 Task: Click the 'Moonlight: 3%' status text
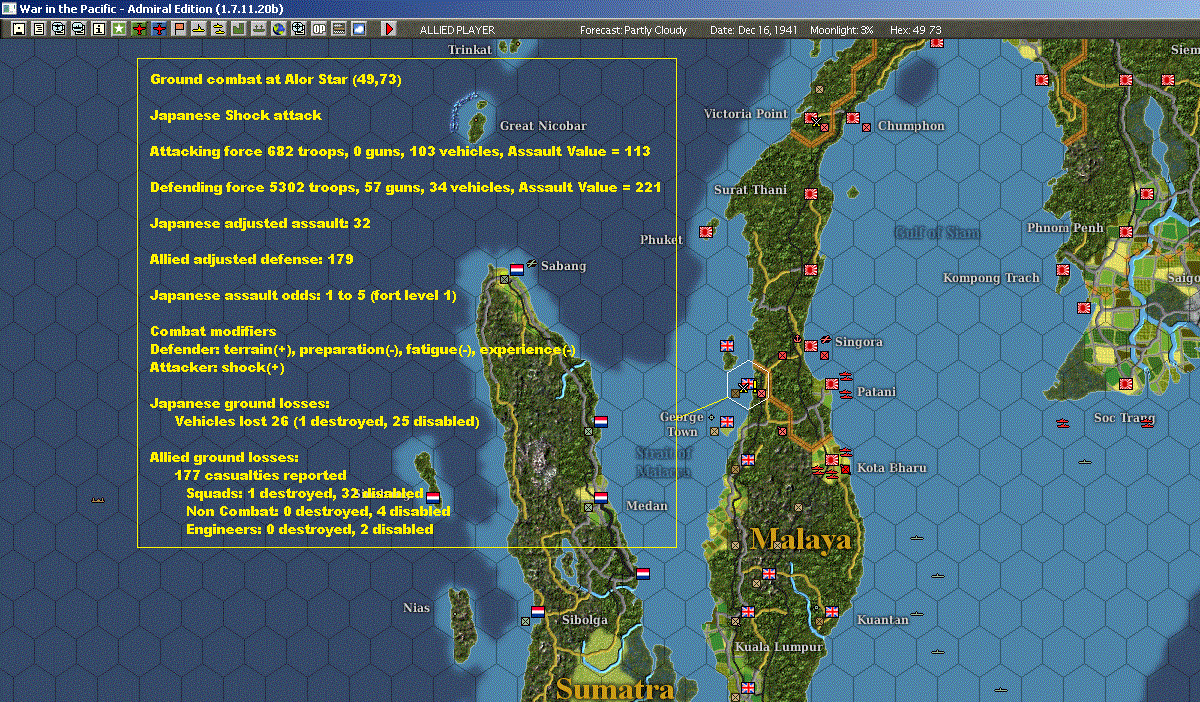point(841,30)
